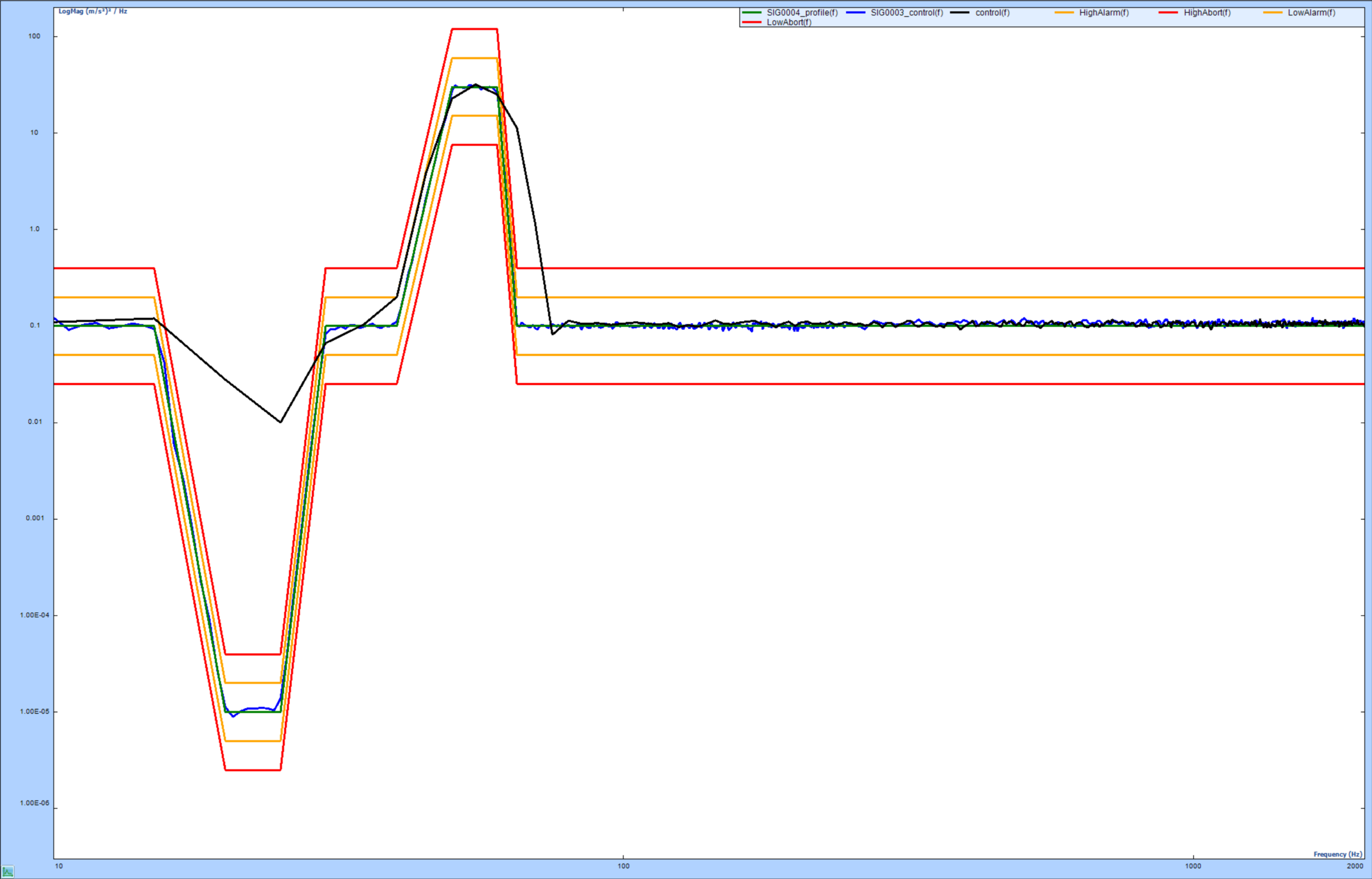Click orange line swatch beside LowAlarm(f)

pos(1273,13)
